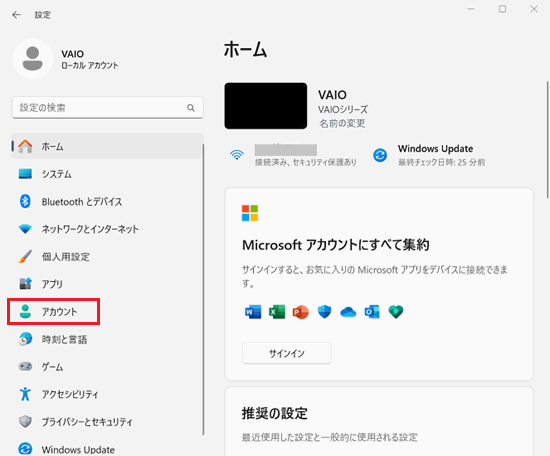Click the Wi-Fi status icon on Home
Screen dimensions: 550x456
coord(237,155)
